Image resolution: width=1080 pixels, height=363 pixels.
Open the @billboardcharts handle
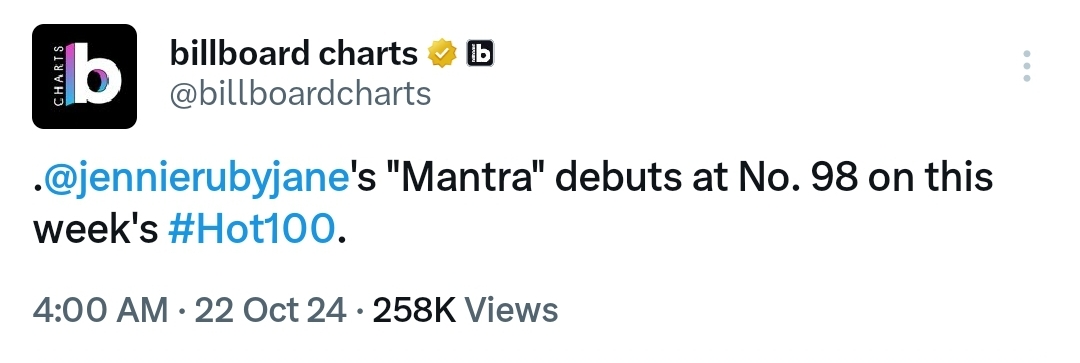(300, 94)
